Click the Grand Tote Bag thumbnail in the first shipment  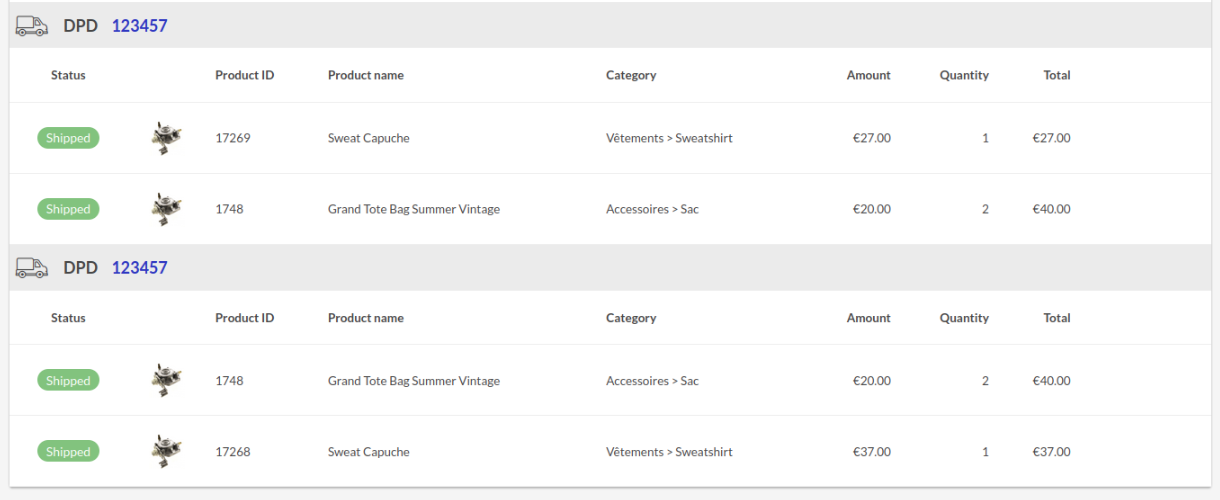(167, 209)
